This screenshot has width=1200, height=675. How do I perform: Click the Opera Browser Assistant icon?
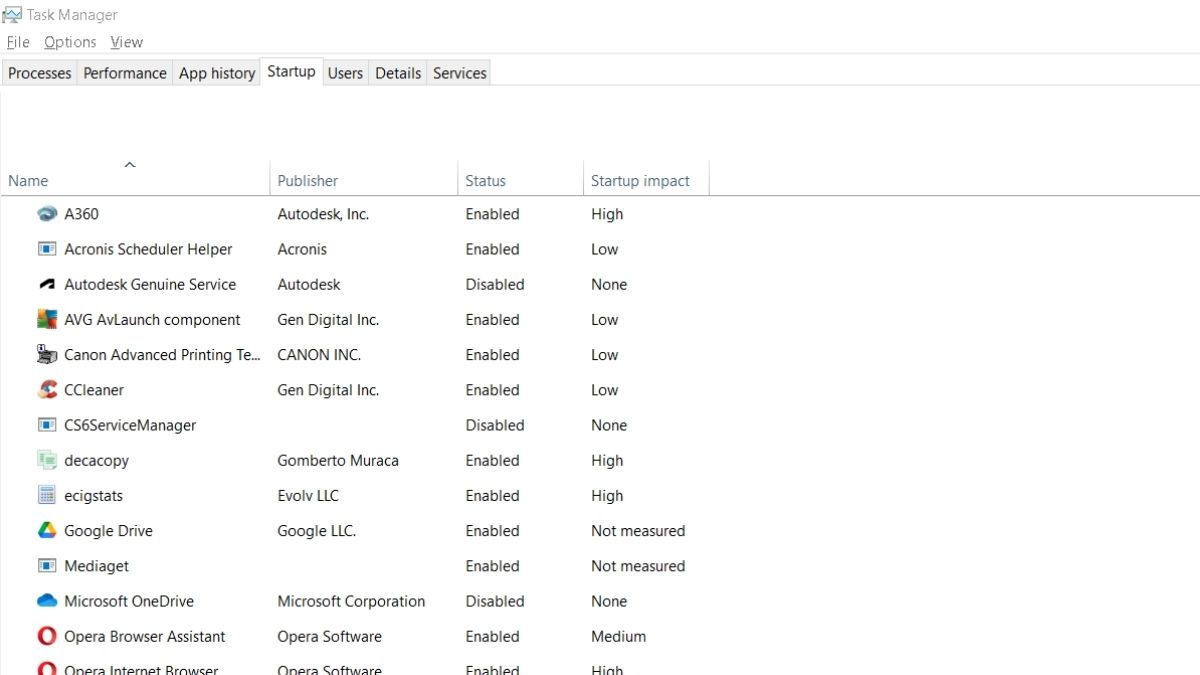tap(47, 636)
